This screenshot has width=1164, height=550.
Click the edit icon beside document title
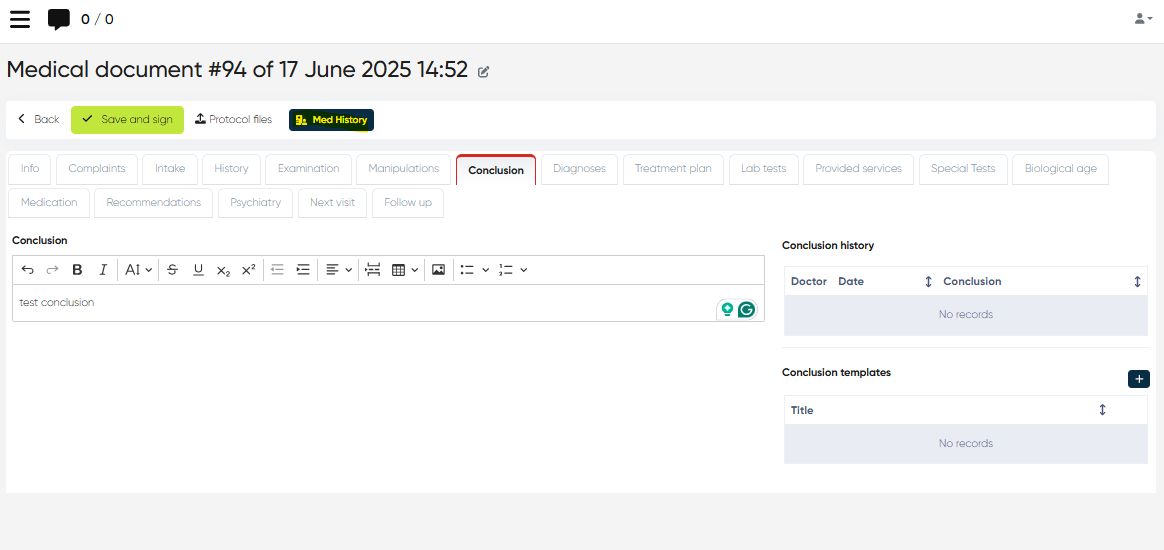pyautogui.click(x=484, y=72)
